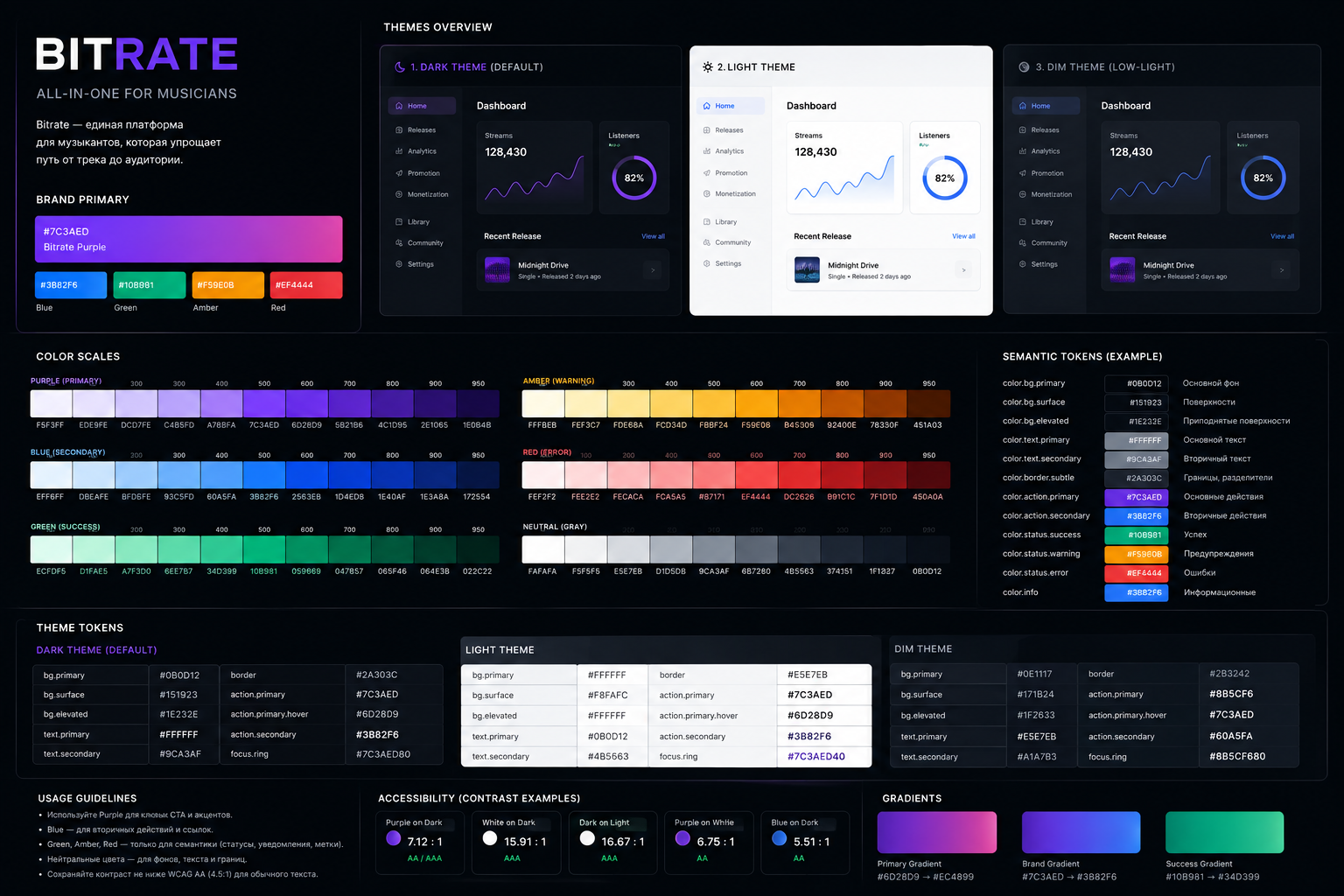The height and width of the screenshot is (896, 1344).
Task: Click the sun icon beside Light Theme title
Action: 707,66
